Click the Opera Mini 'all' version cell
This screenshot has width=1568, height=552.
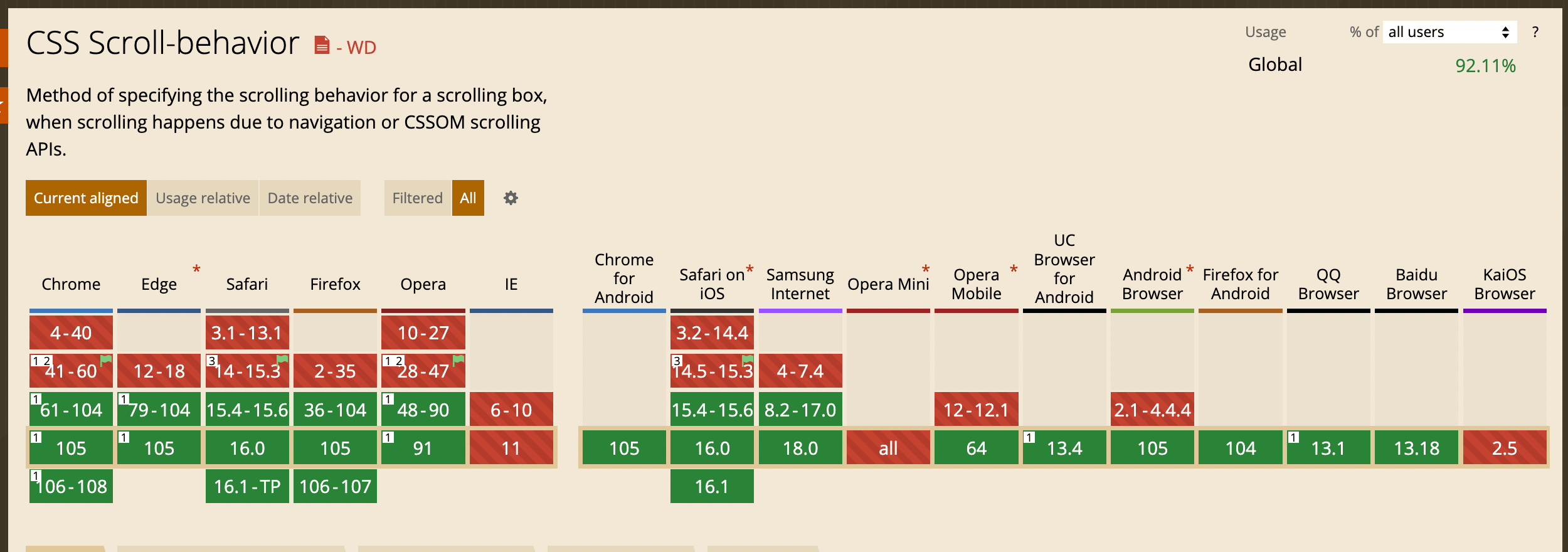pos(888,447)
